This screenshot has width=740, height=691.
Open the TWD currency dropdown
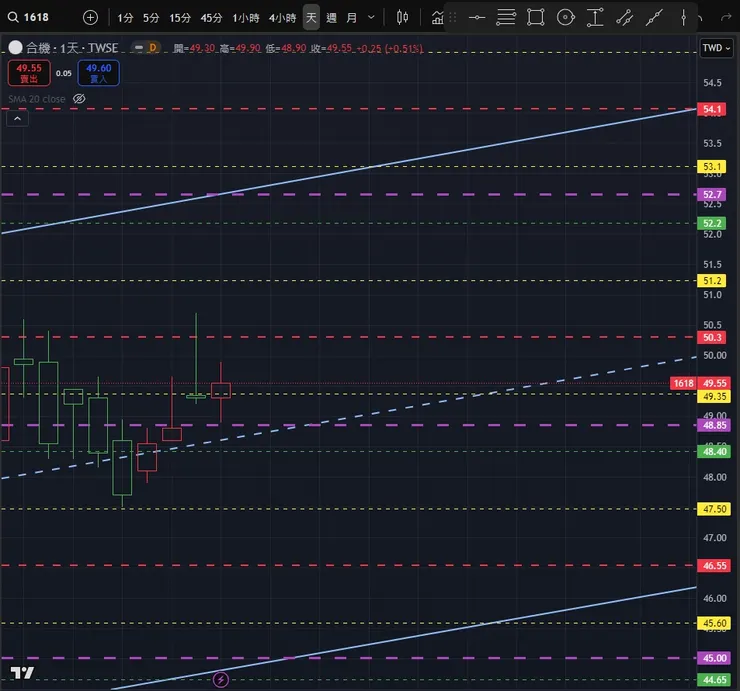click(x=716, y=48)
